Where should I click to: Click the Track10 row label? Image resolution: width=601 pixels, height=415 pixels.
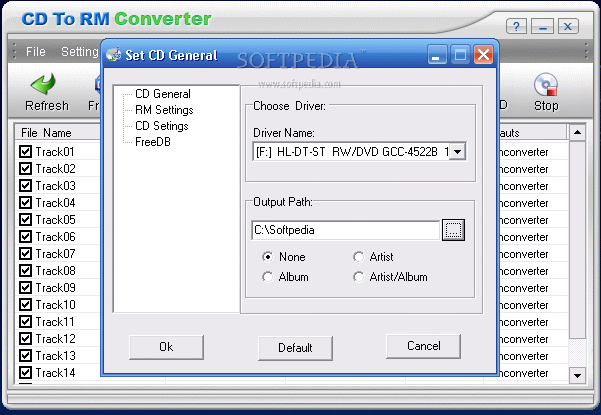[x=56, y=305]
